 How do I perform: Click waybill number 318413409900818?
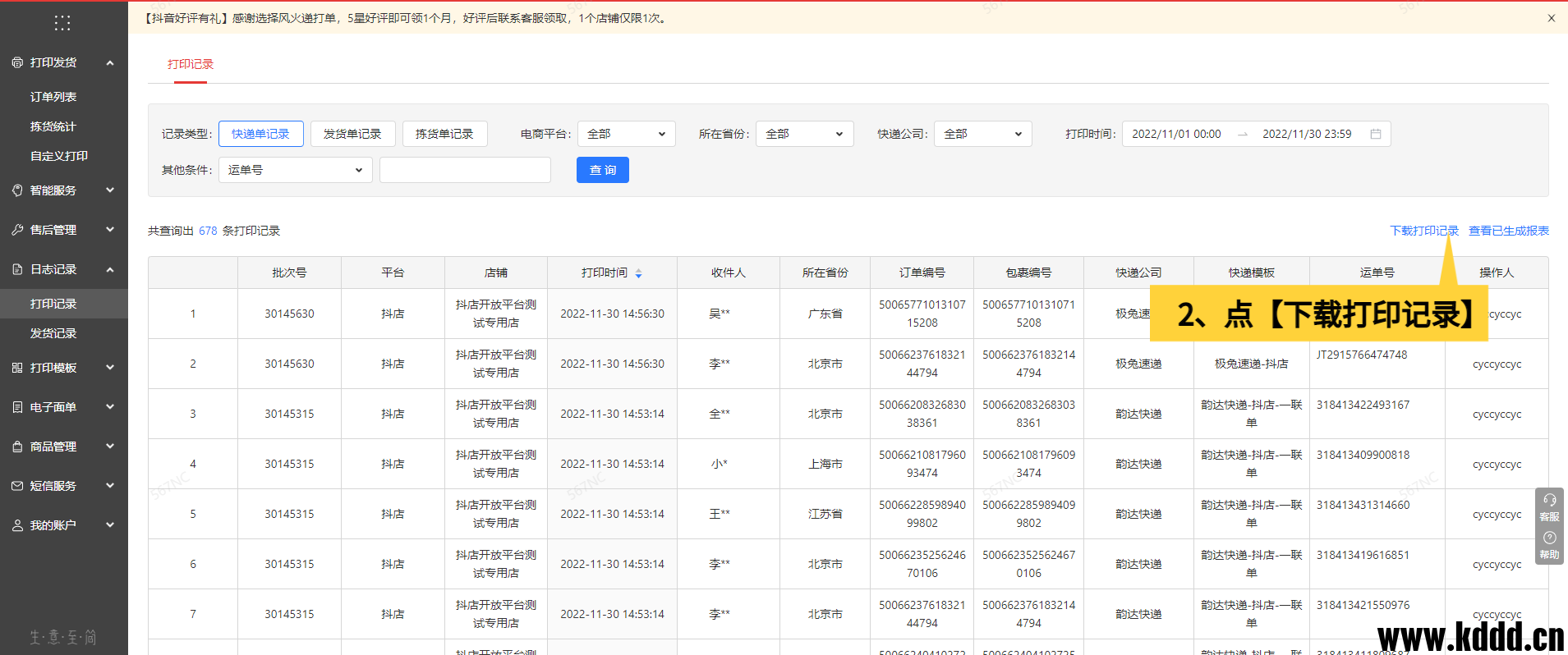pos(1363,455)
